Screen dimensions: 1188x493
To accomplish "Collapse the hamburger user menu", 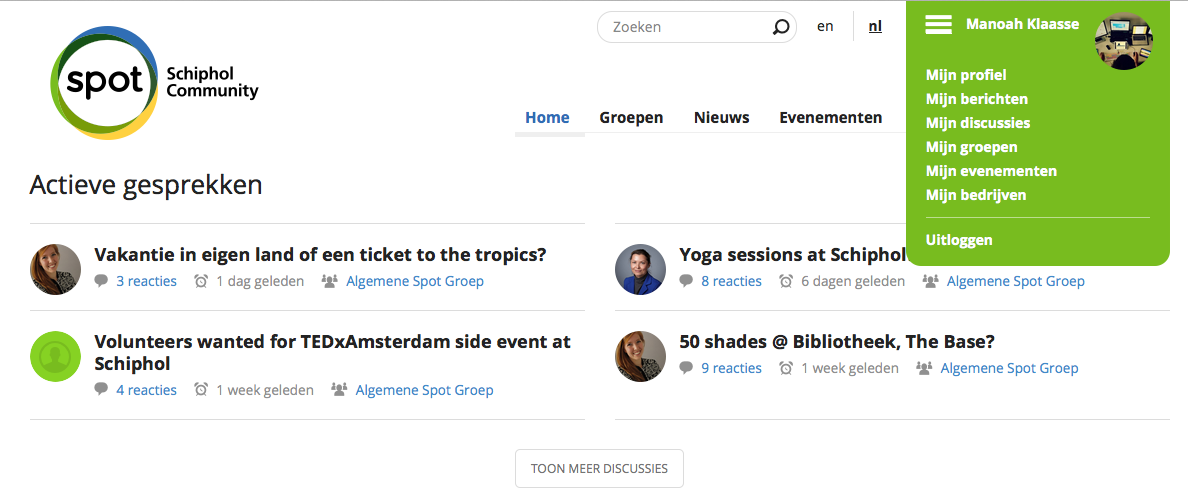I will [938, 25].
